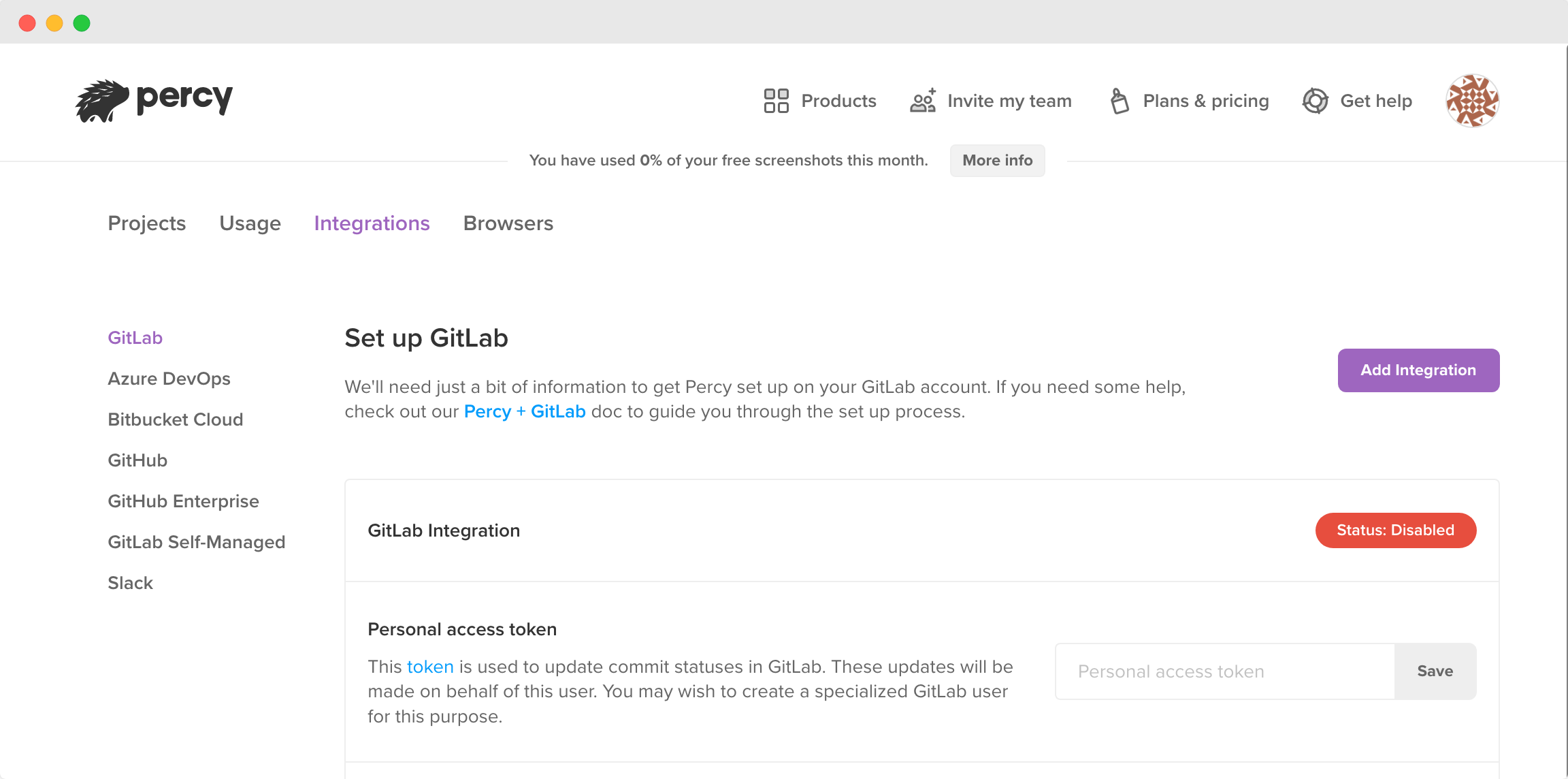1568x779 pixels.
Task: Open the Slack integration page
Action: [x=130, y=583]
